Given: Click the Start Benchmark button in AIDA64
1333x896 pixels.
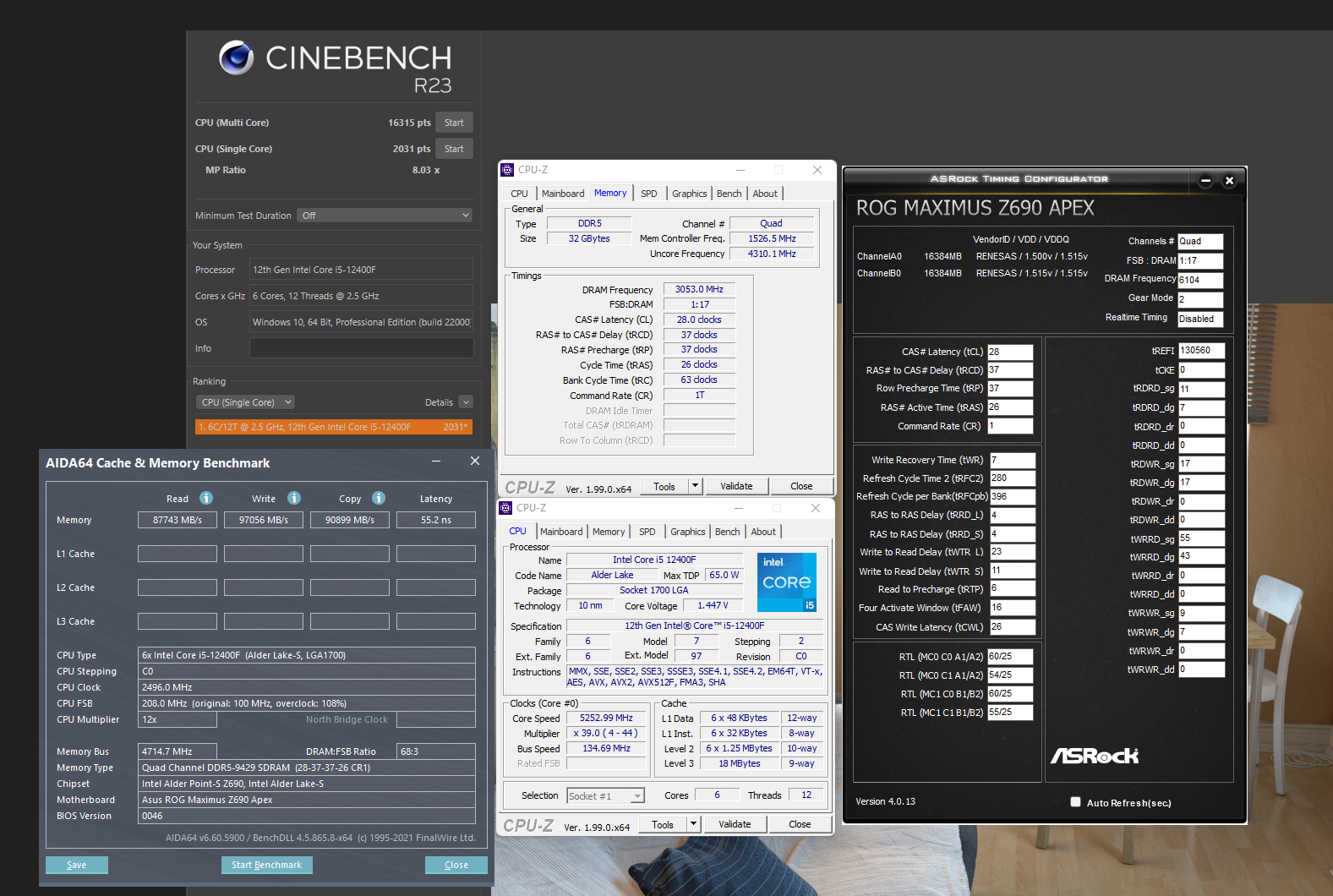Looking at the screenshot, I should pos(266,865).
